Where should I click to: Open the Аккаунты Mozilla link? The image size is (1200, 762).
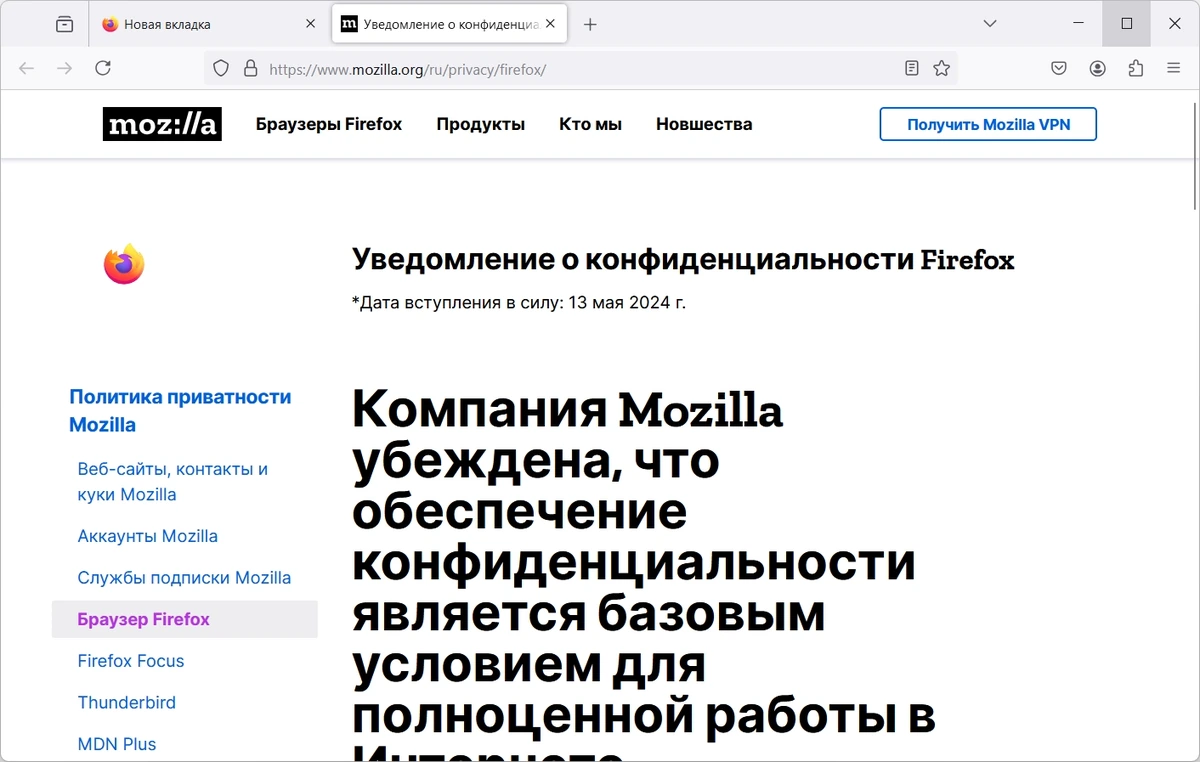click(x=148, y=536)
